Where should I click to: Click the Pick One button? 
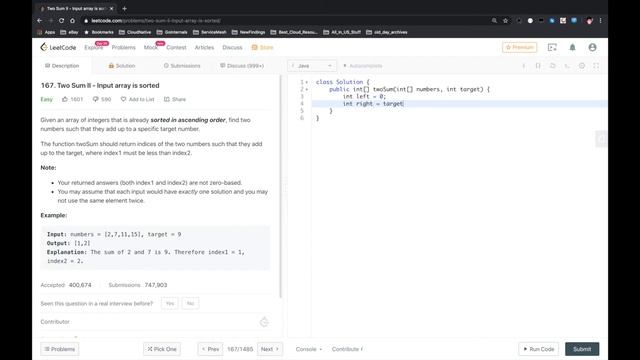162,349
